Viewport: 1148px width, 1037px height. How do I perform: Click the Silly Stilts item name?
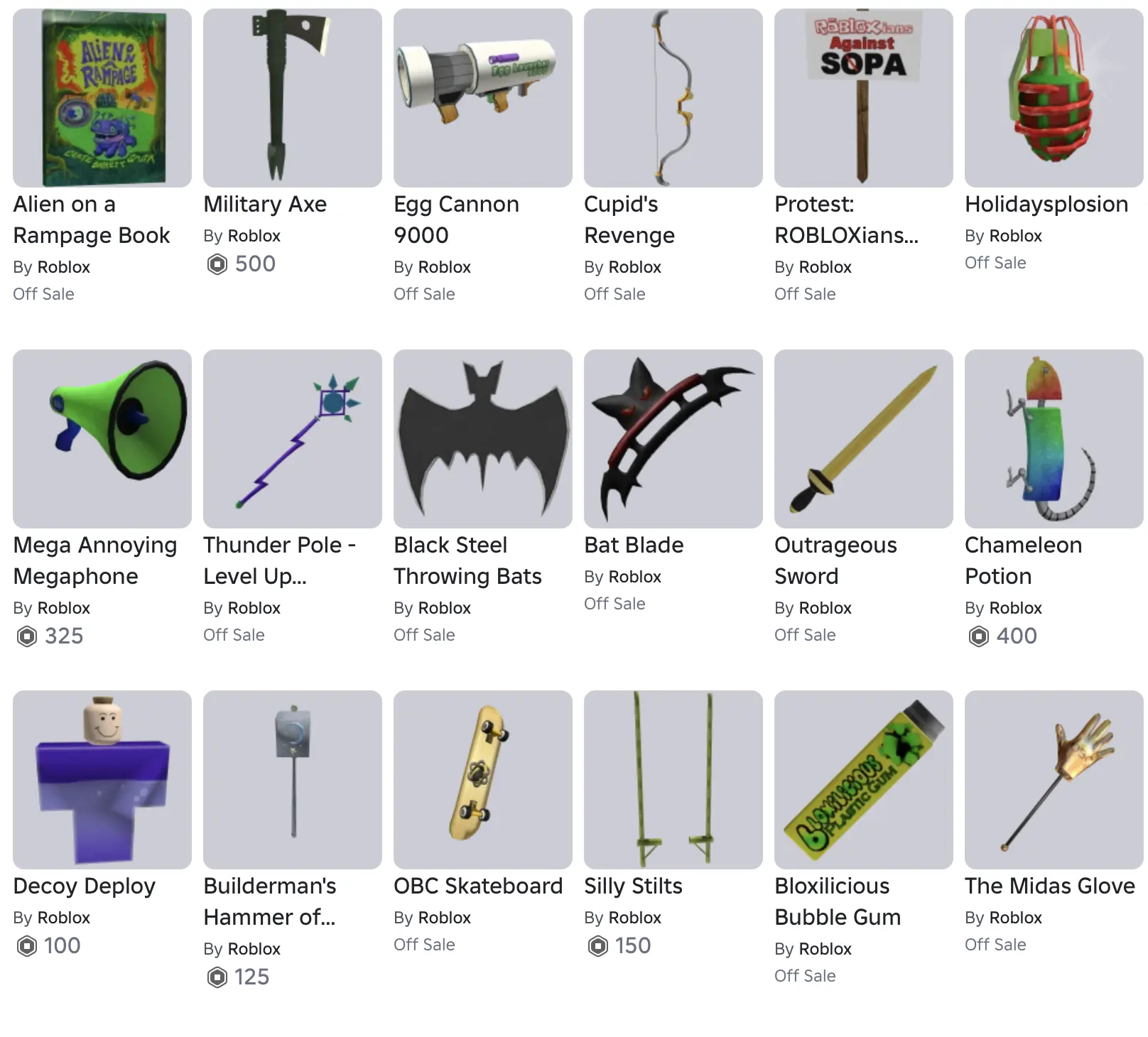[633, 886]
